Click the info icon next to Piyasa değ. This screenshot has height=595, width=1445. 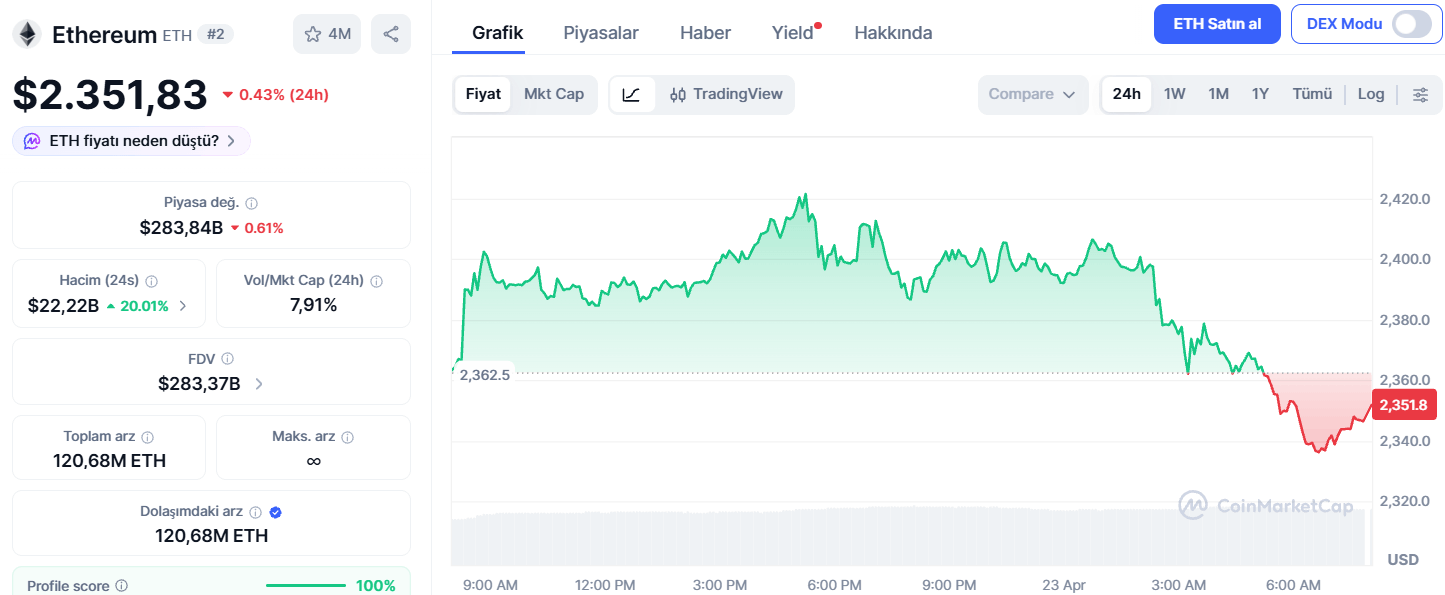(x=250, y=201)
